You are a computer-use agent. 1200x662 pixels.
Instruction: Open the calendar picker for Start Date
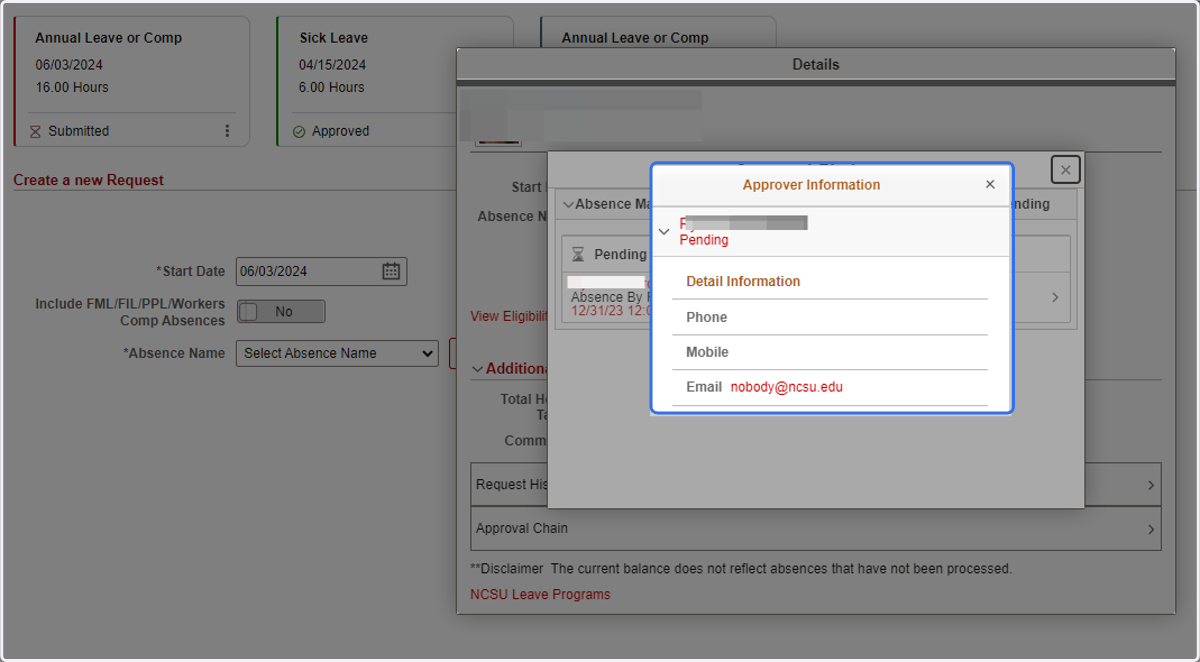click(391, 271)
